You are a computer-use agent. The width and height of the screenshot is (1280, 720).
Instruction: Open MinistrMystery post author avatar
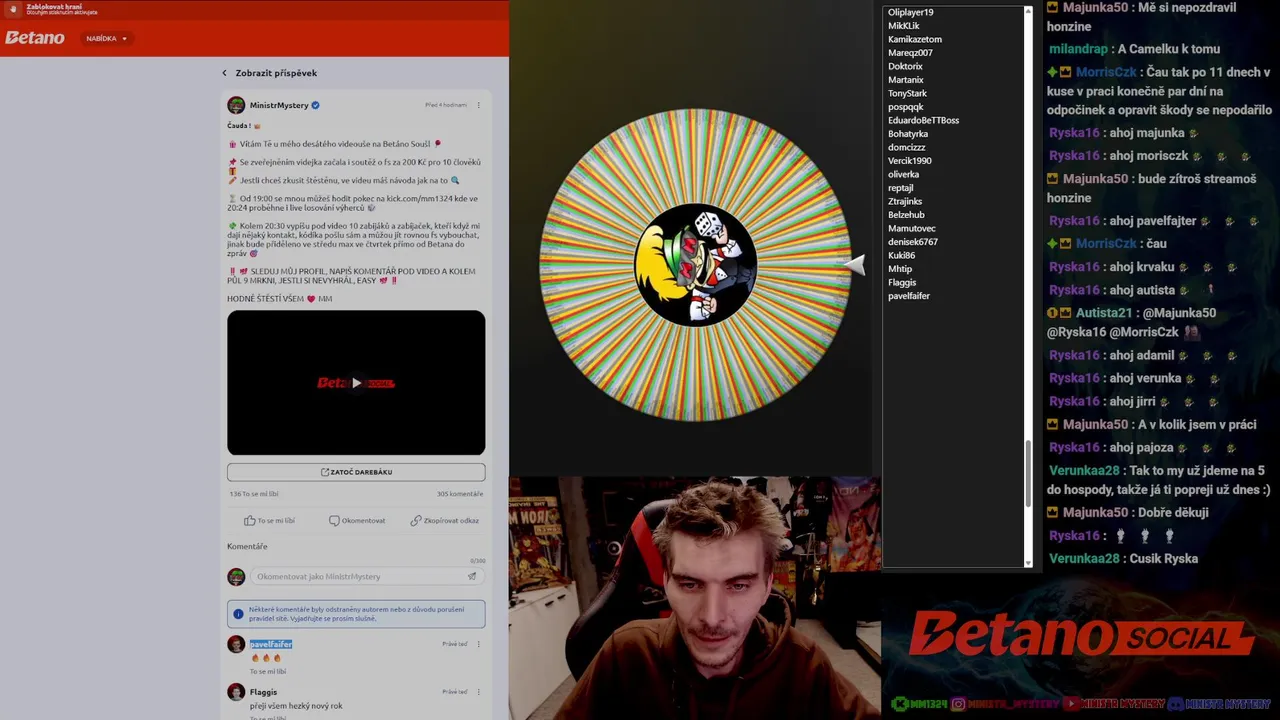coord(236,105)
